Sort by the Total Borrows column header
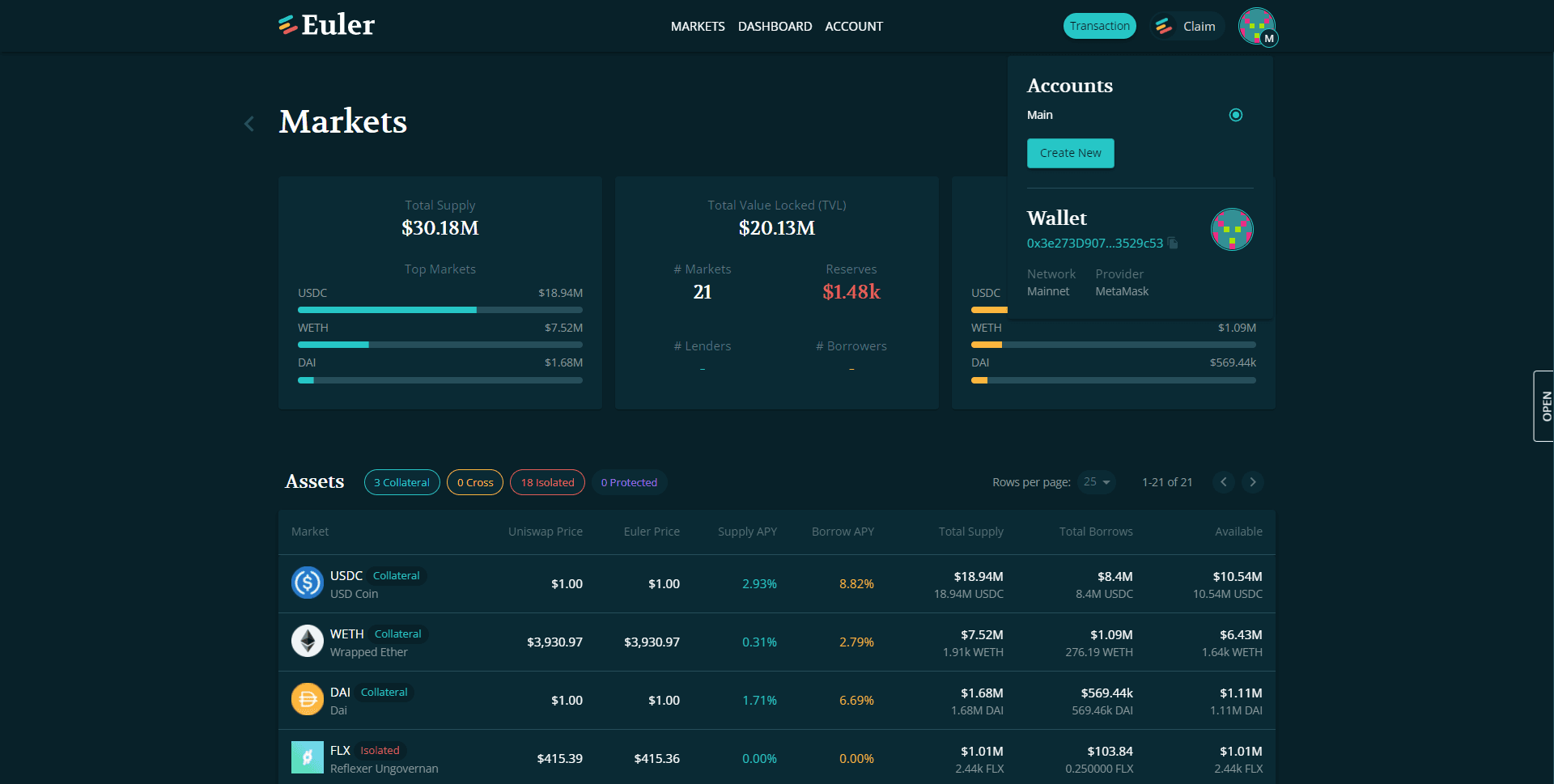The height and width of the screenshot is (784, 1554). 1096,532
